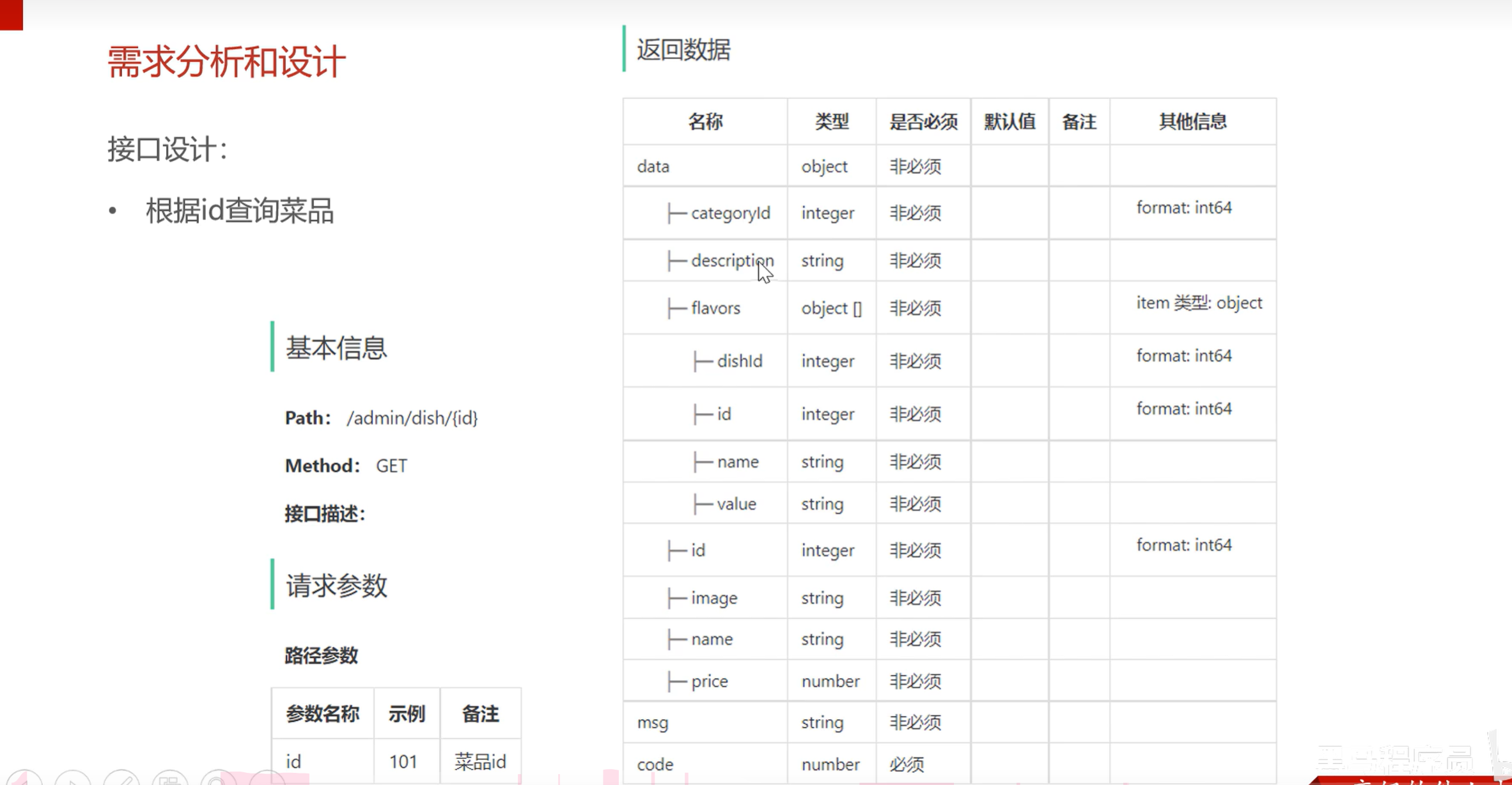Open the pen and laser pointer tools
The width and height of the screenshot is (1512, 785).
pyautogui.click(x=121, y=779)
